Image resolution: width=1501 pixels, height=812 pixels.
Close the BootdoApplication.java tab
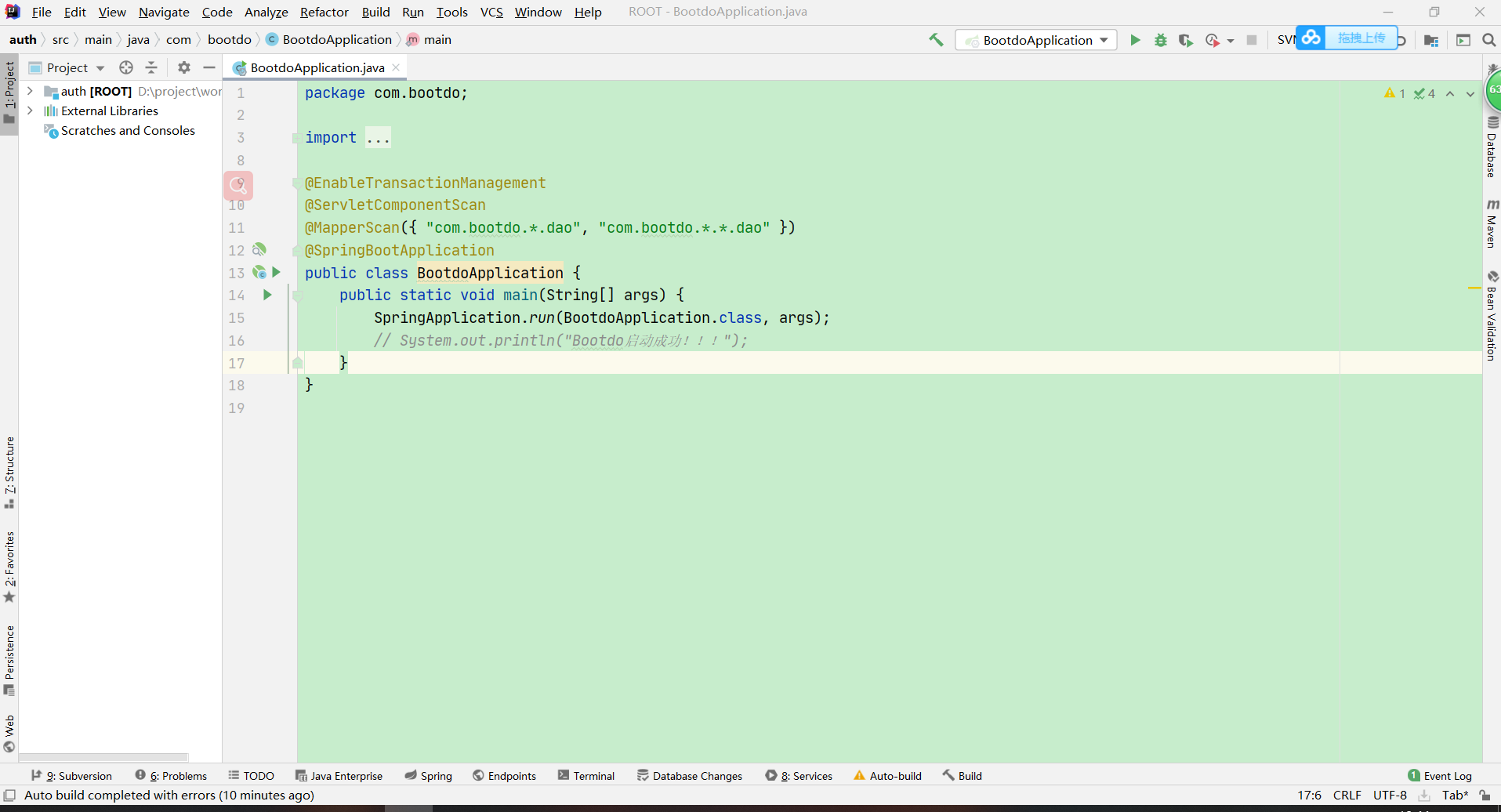pos(396,67)
